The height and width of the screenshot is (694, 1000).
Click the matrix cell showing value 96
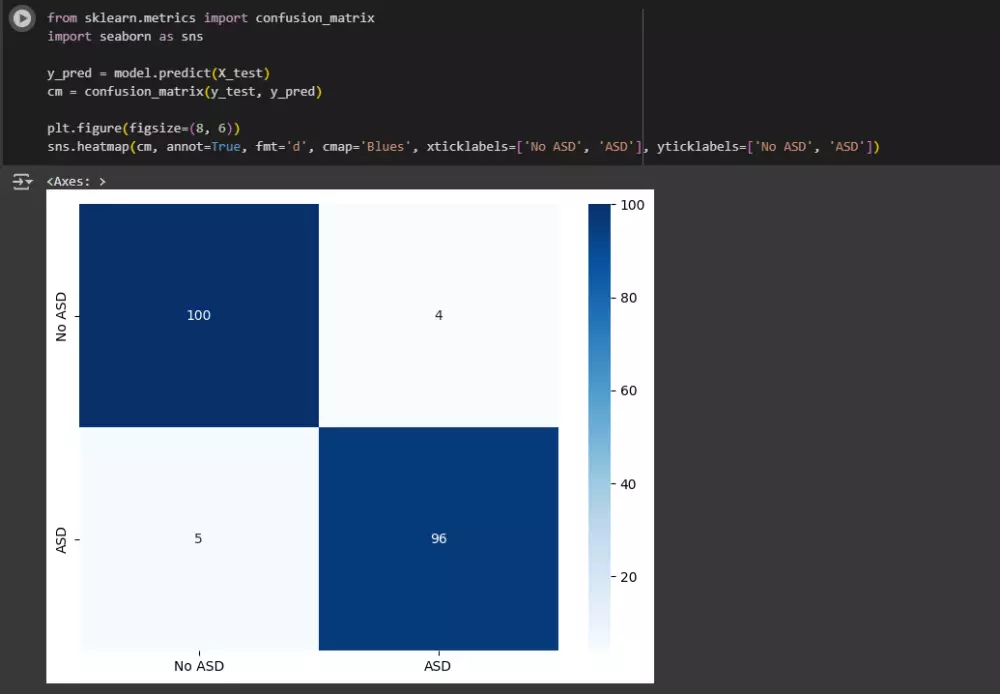pos(438,538)
